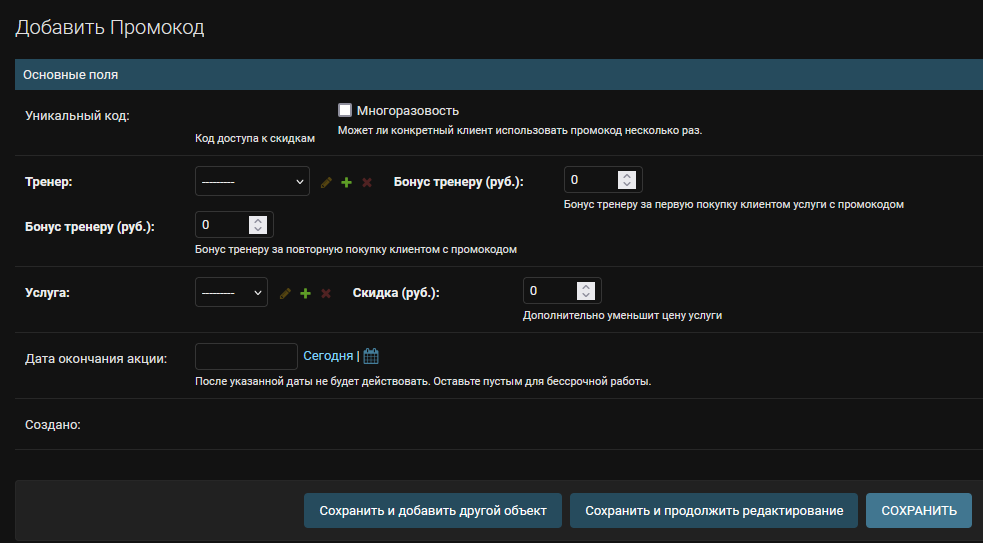Enable the Многоразовость checkbox
The width and height of the screenshot is (983, 543).
(x=345, y=110)
